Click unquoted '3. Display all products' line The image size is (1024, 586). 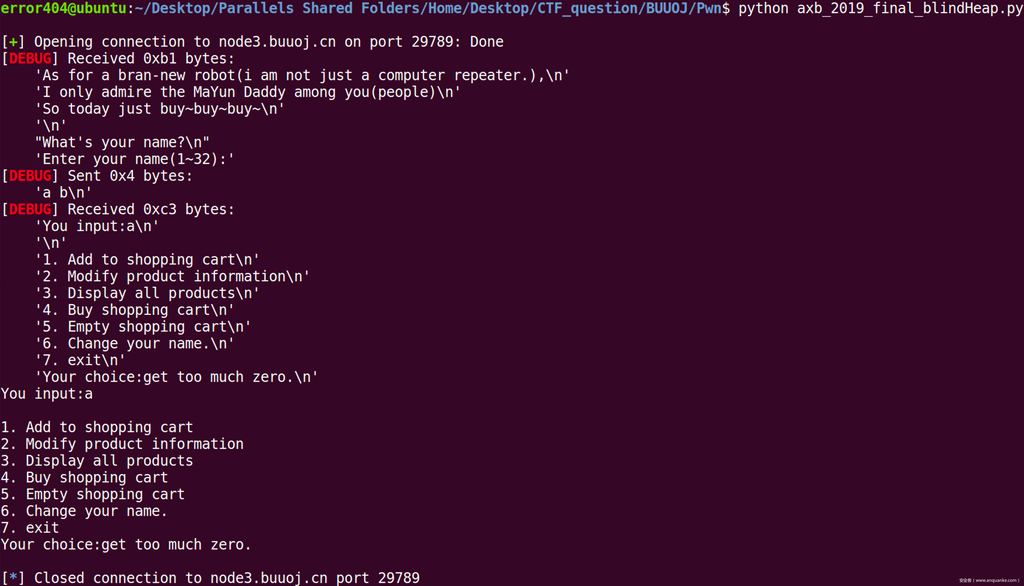97,461
